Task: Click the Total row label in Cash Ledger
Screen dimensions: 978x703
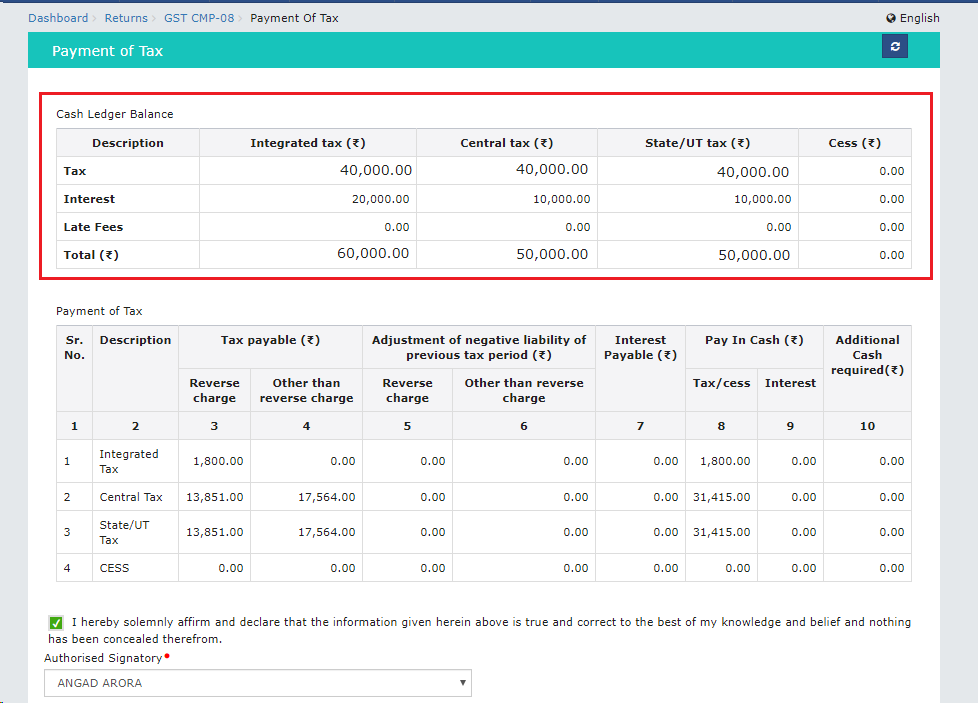Action: (91, 255)
